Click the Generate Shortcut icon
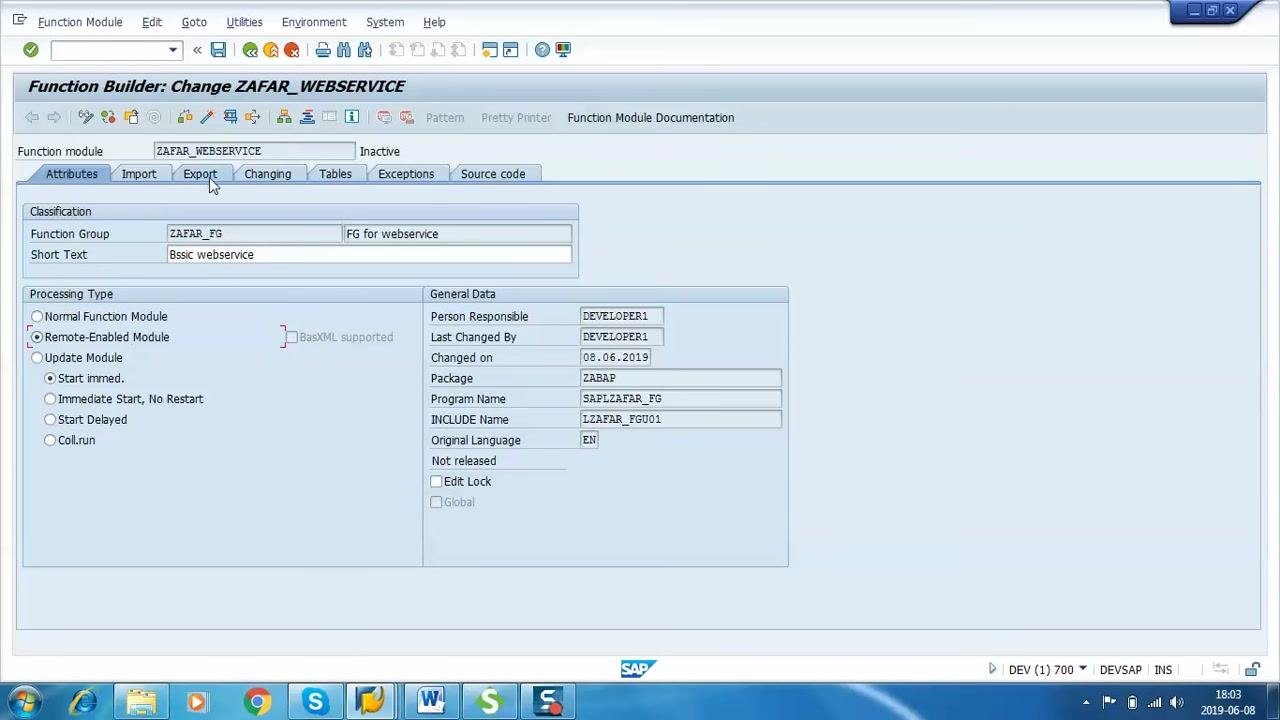Image resolution: width=1280 pixels, height=720 pixels. [511, 50]
